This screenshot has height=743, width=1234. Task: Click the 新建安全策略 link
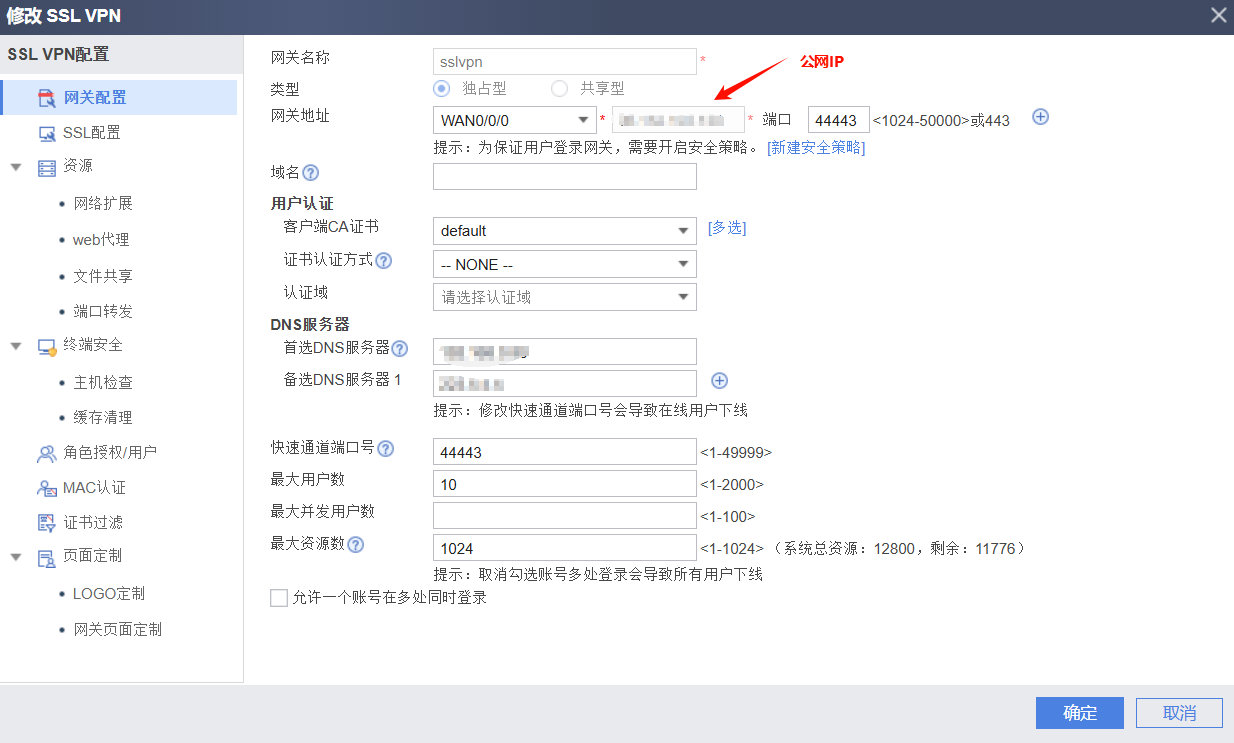point(816,147)
